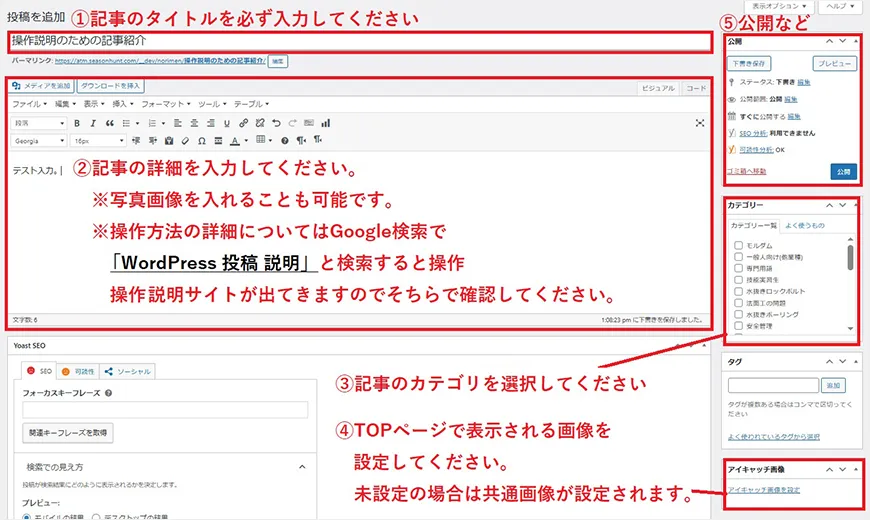This screenshot has height=520, width=870.
Task: Open the Georgia font family dropdown
Action: click(40, 141)
